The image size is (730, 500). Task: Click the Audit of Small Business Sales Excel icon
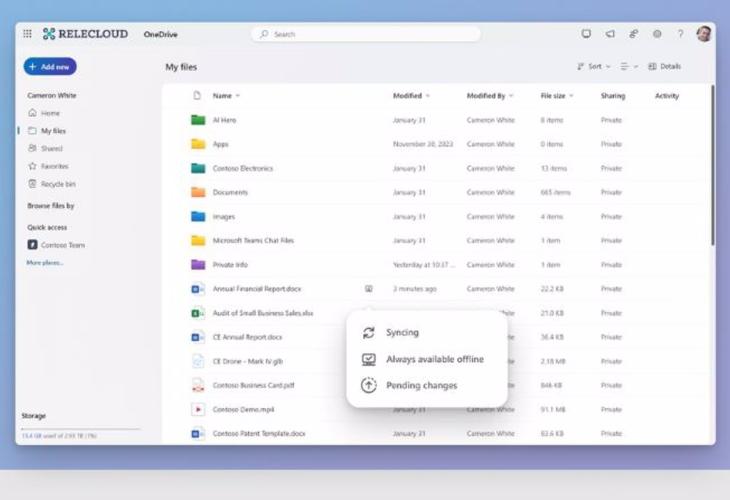tap(198, 313)
